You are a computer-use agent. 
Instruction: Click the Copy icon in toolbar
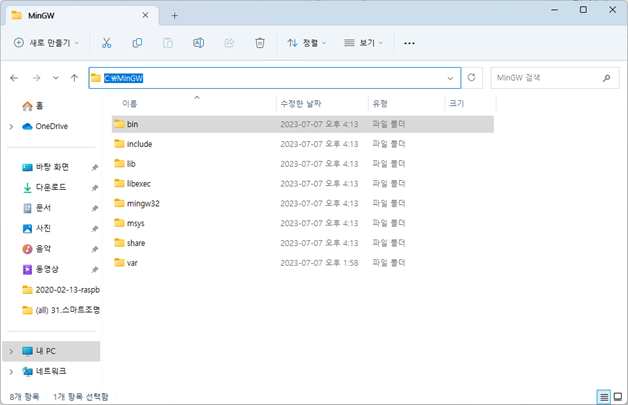click(137, 43)
